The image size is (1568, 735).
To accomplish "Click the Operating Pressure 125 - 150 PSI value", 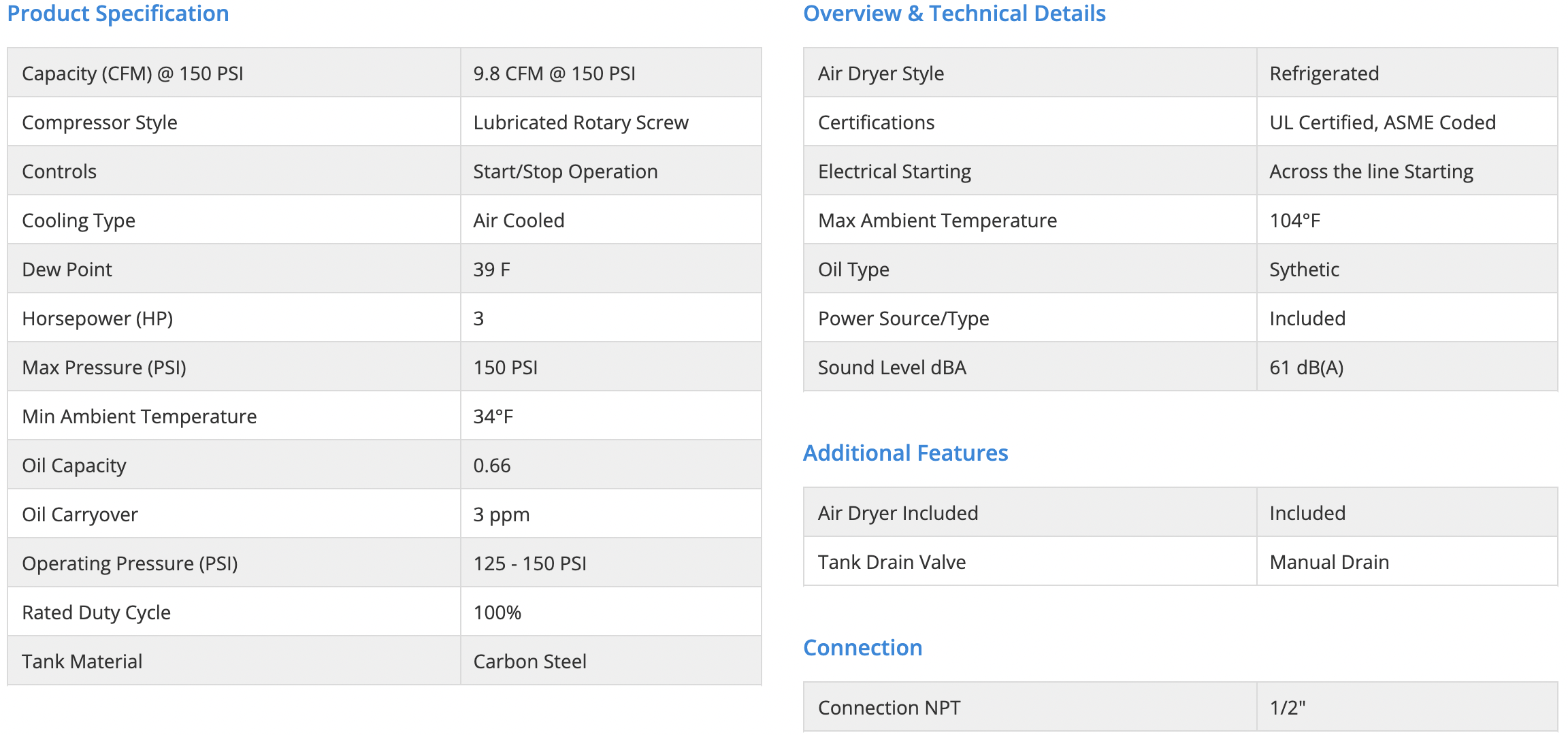I will pos(529,563).
